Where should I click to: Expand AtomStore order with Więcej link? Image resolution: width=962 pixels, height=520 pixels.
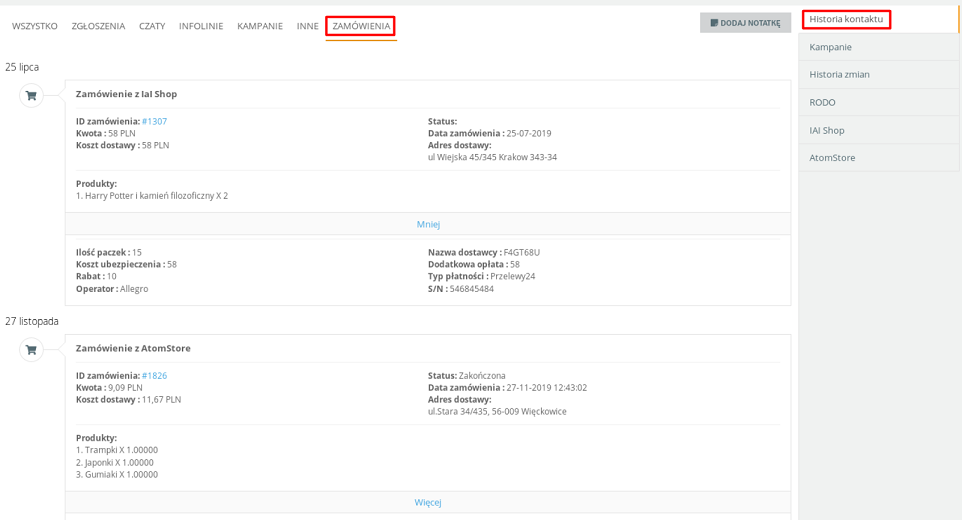click(428, 503)
